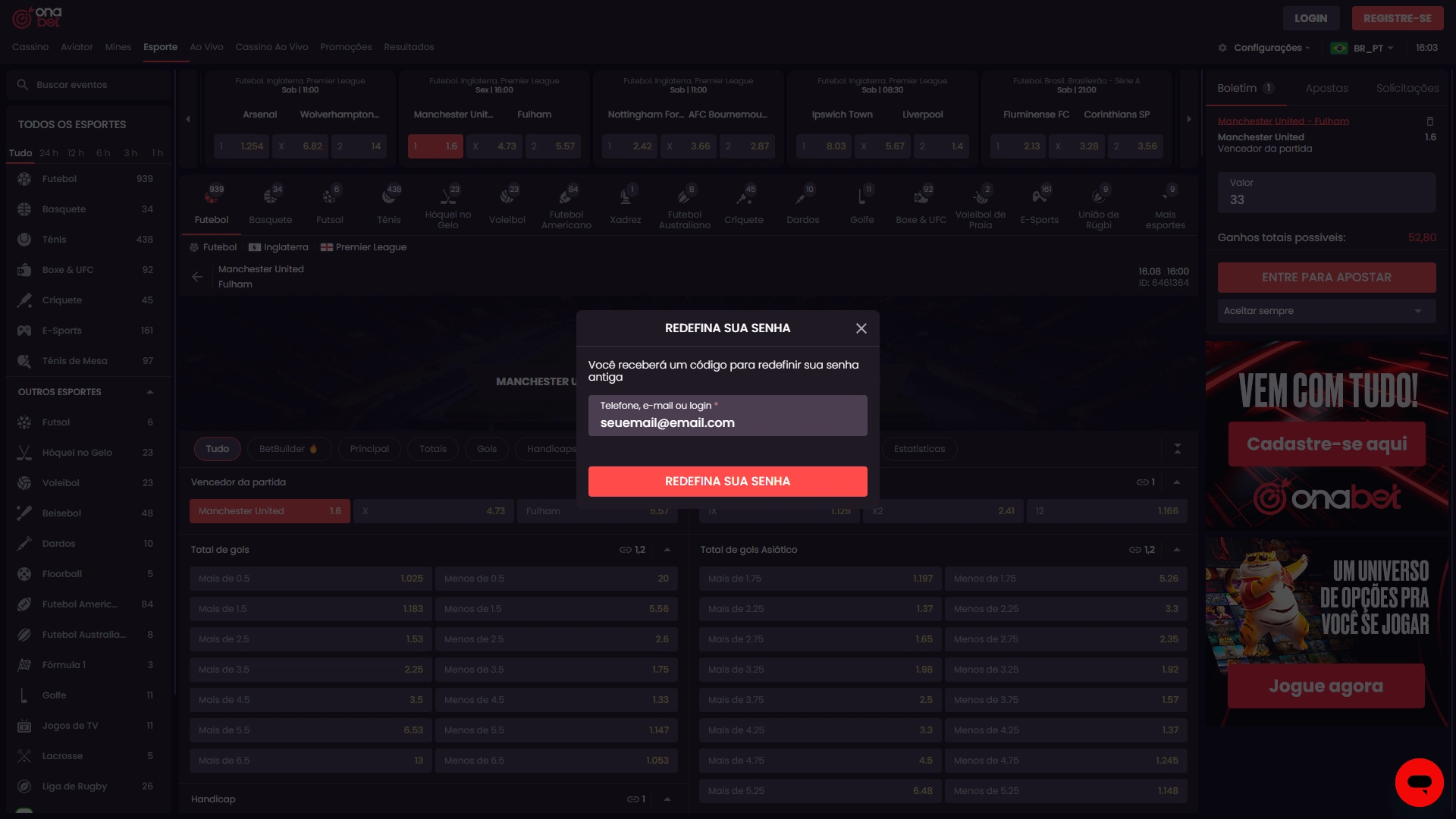Click the Registre-se button
Viewport: 1456px width, 819px height.
pyautogui.click(x=1397, y=18)
